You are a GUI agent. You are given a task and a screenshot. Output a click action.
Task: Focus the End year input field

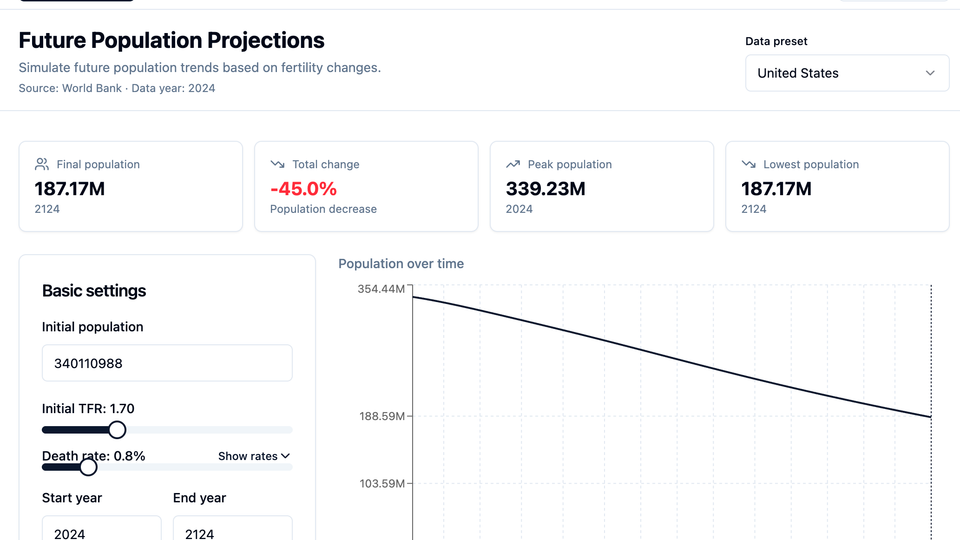pos(232,530)
